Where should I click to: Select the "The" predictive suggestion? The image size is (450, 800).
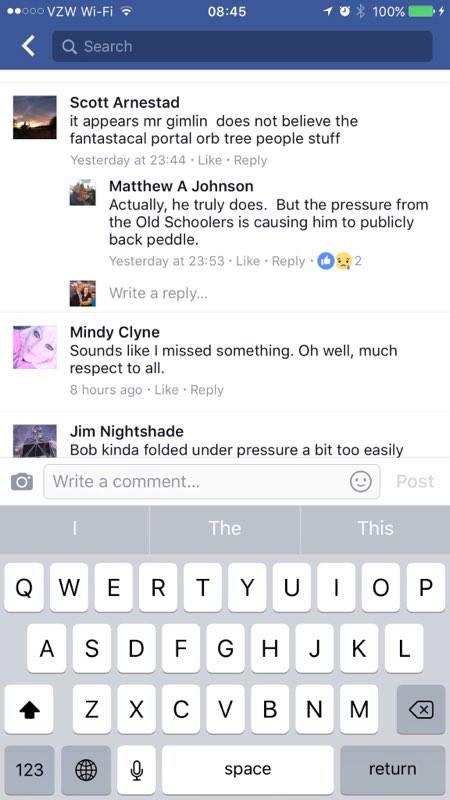click(x=225, y=529)
